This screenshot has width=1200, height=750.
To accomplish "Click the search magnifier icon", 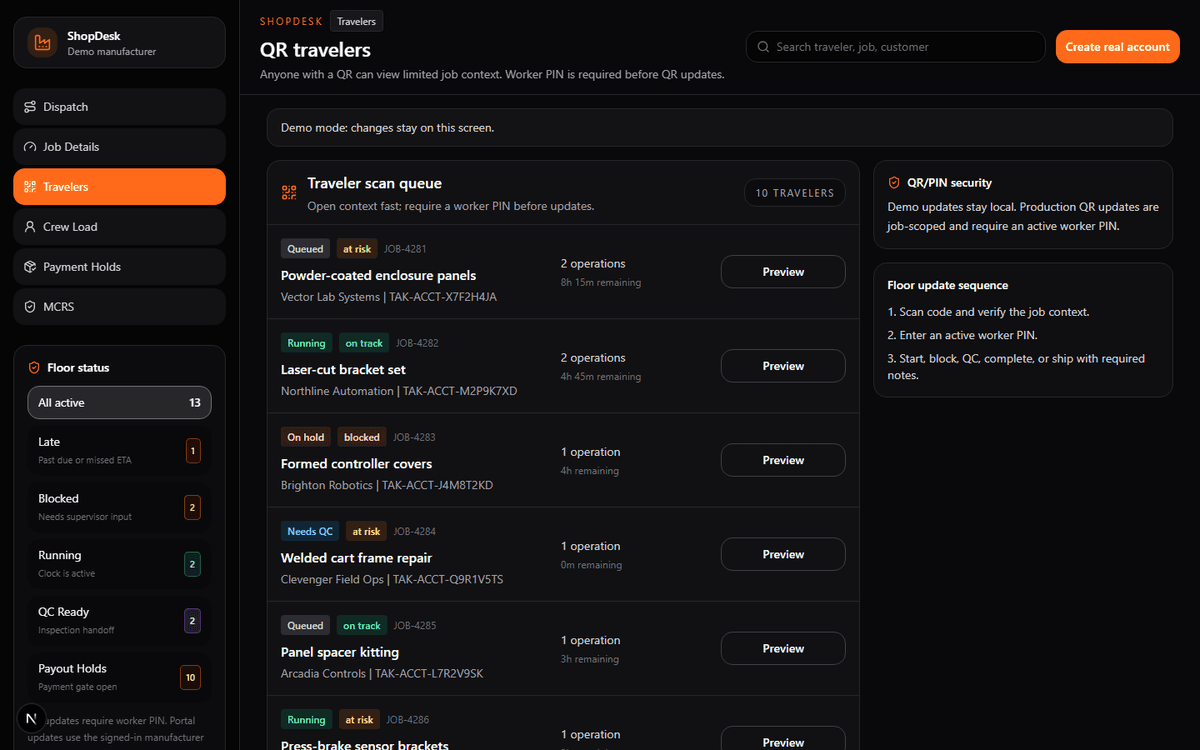I will [763, 47].
